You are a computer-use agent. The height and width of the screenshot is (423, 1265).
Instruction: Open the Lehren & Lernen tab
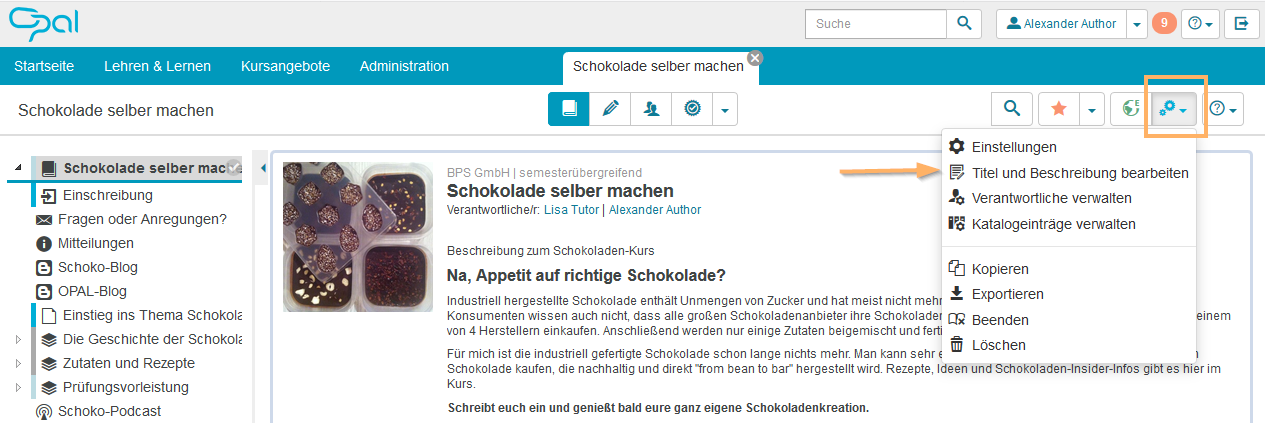(x=157, y=66)
